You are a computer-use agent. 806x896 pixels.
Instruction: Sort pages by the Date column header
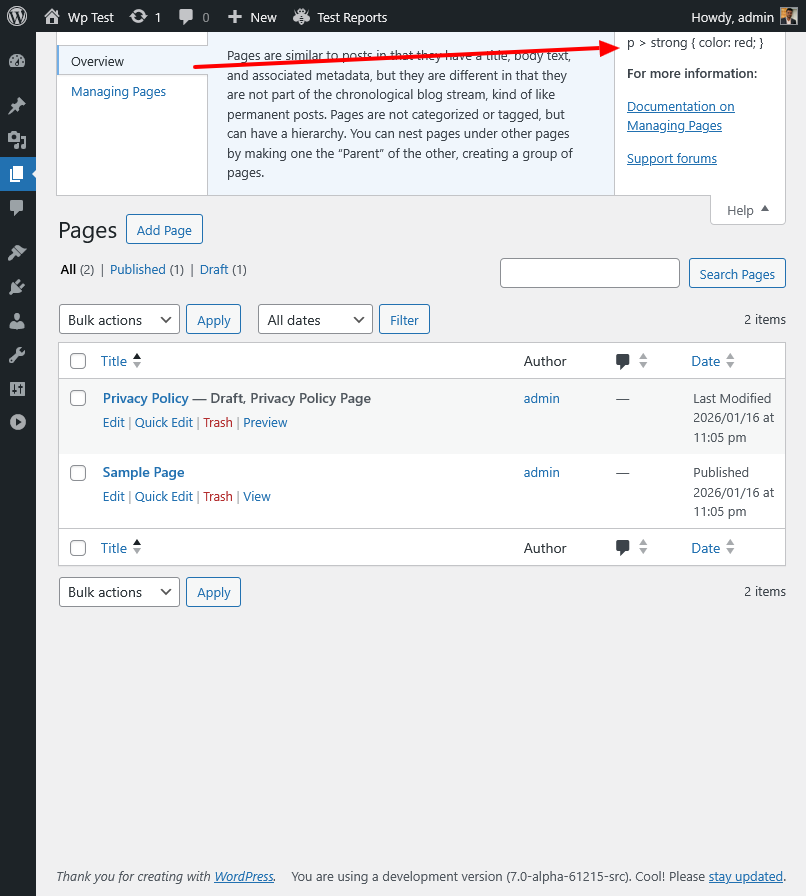coord(705,361)
